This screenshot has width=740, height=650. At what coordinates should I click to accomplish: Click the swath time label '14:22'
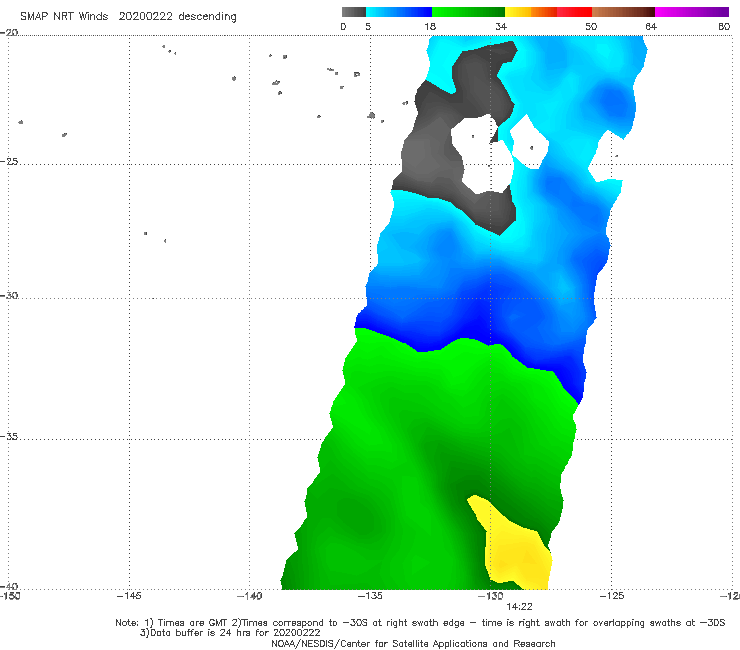[x=519, y=607]
